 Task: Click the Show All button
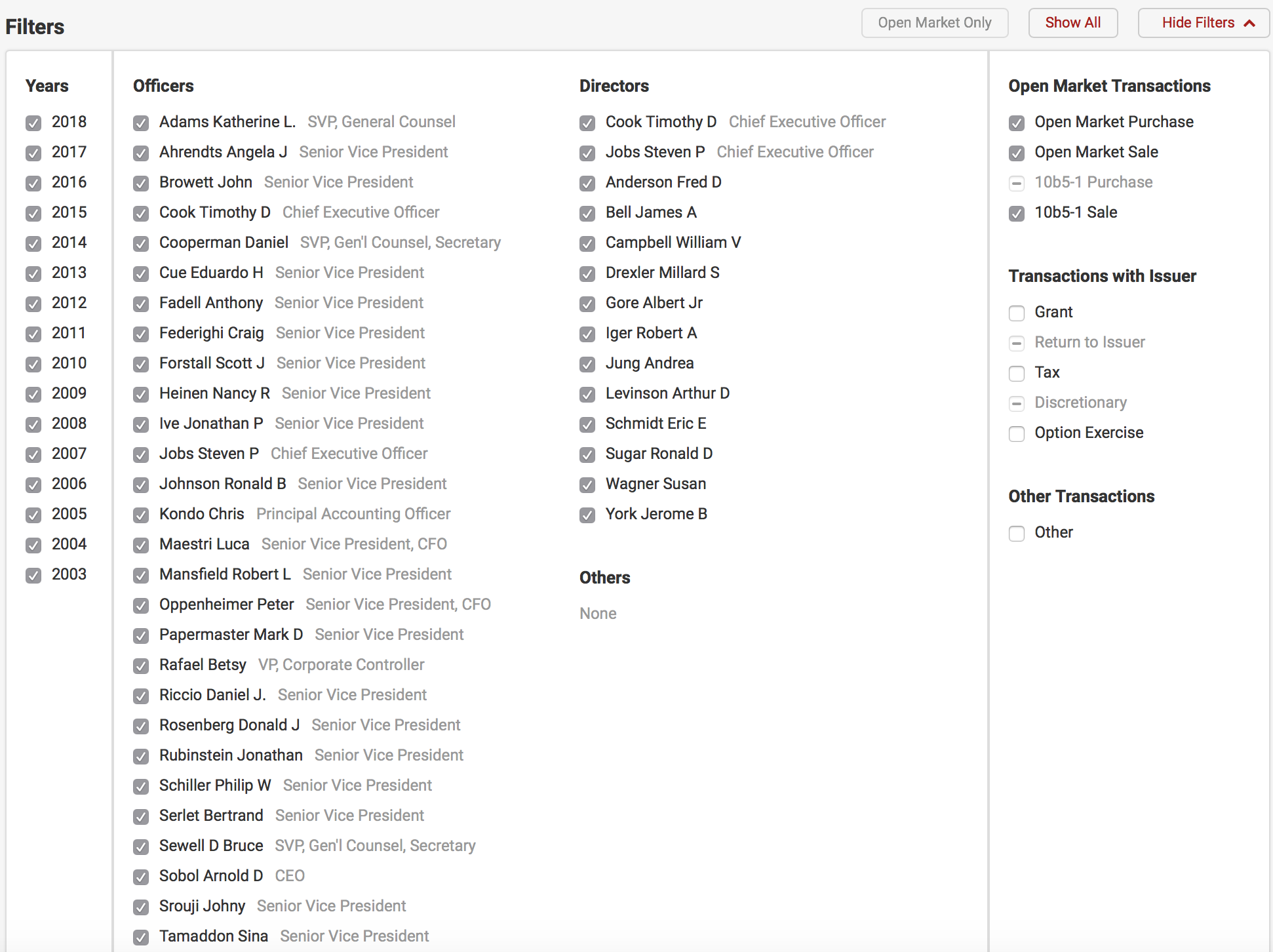(x=1072, y=23)
